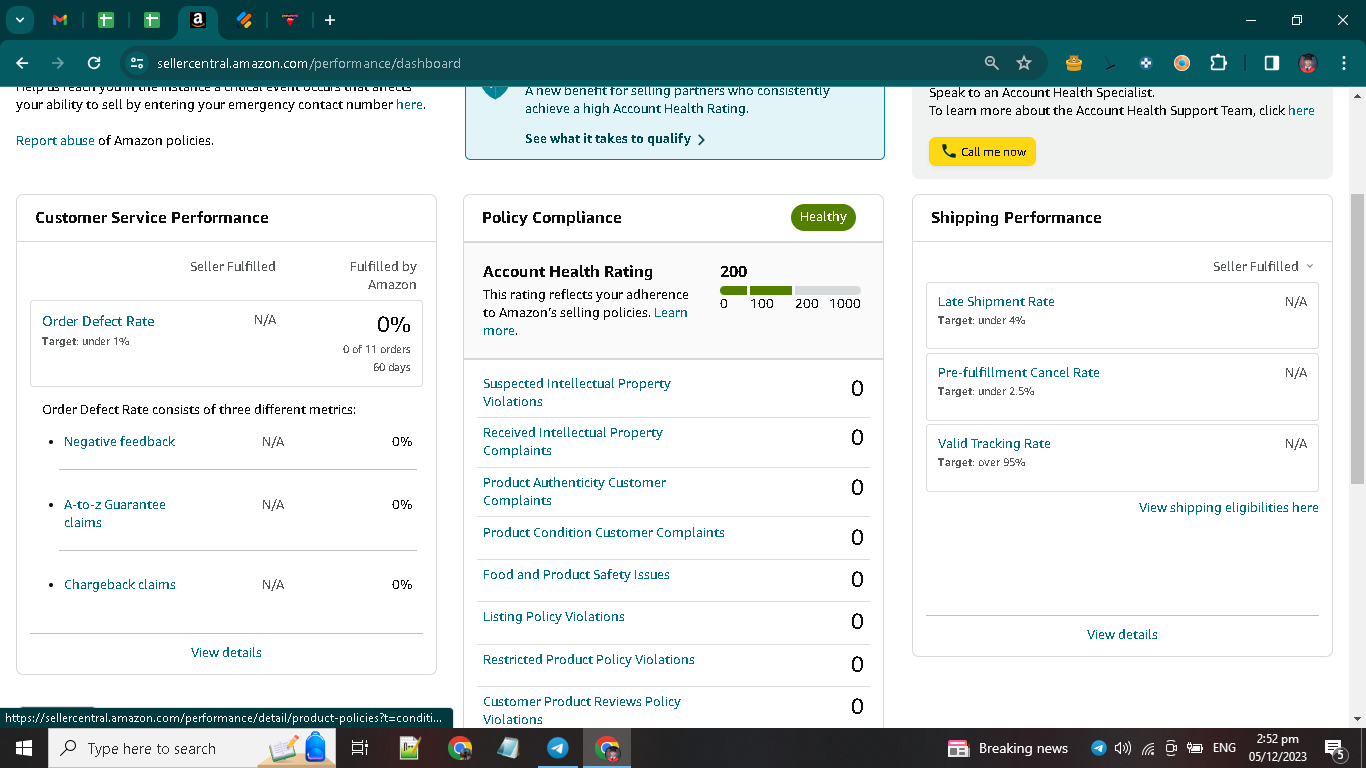
Task: Click the Healthy status badge
Action: tap(823, 217)
